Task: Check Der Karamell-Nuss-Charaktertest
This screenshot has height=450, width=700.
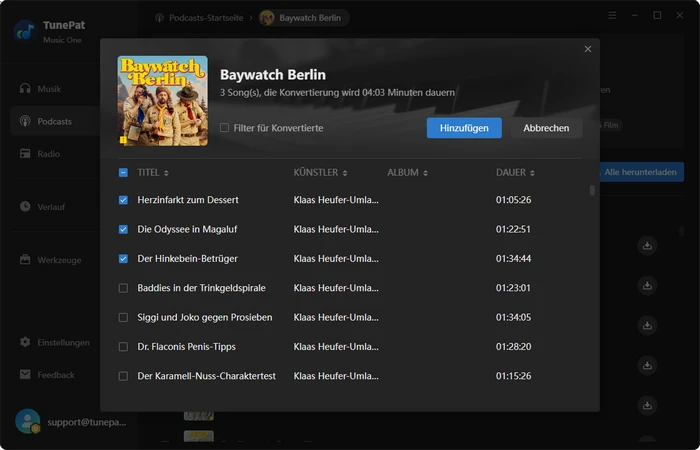Action: tap(123, 376)
